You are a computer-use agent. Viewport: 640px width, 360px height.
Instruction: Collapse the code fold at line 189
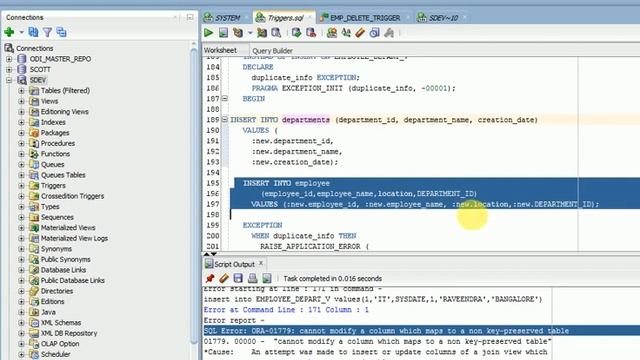[224, 120]
